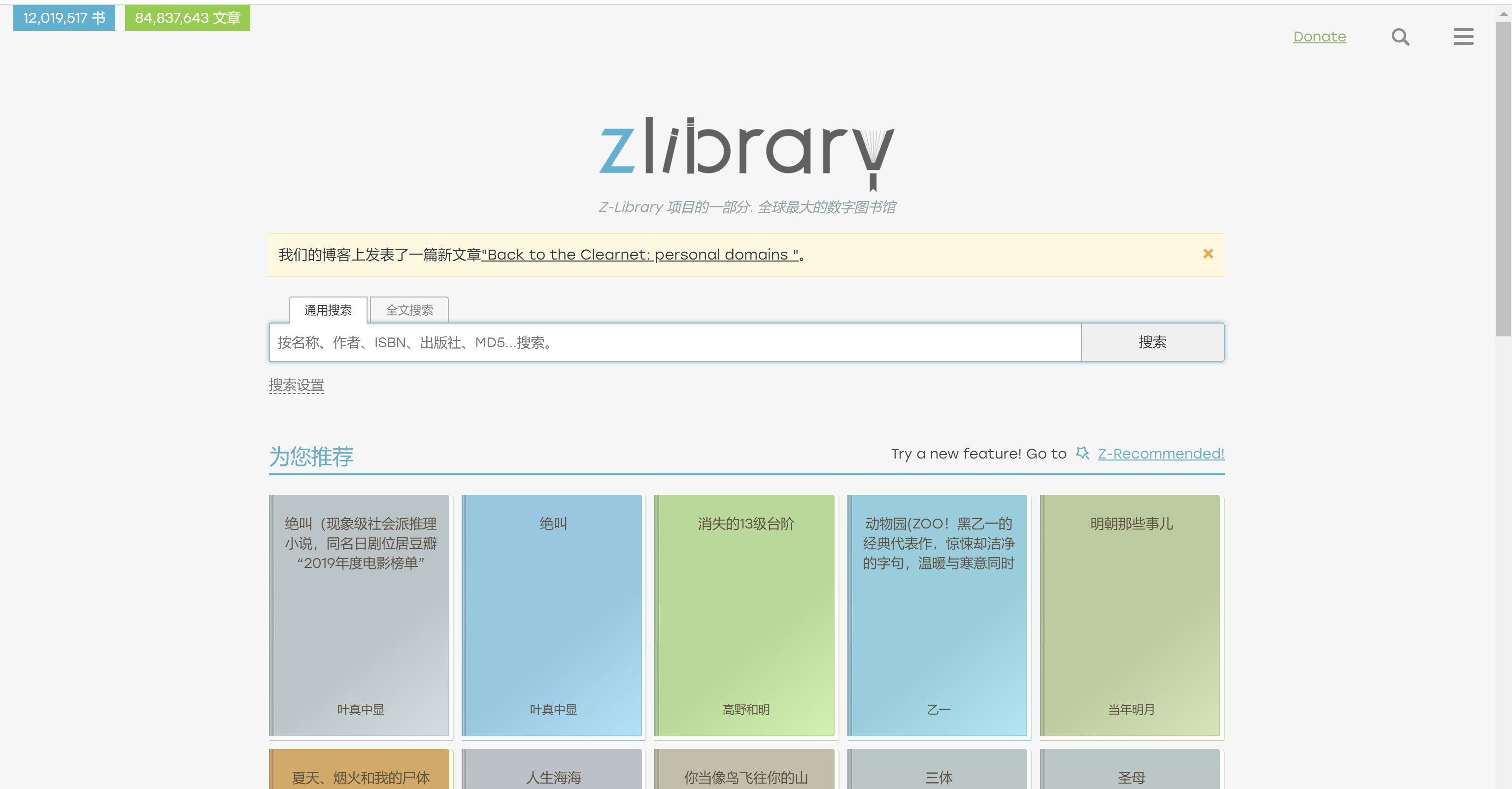Click the Z-Library 项目的一部分 tagline
The height and width of the screenshot is (789, 1512).
[746, 207]
